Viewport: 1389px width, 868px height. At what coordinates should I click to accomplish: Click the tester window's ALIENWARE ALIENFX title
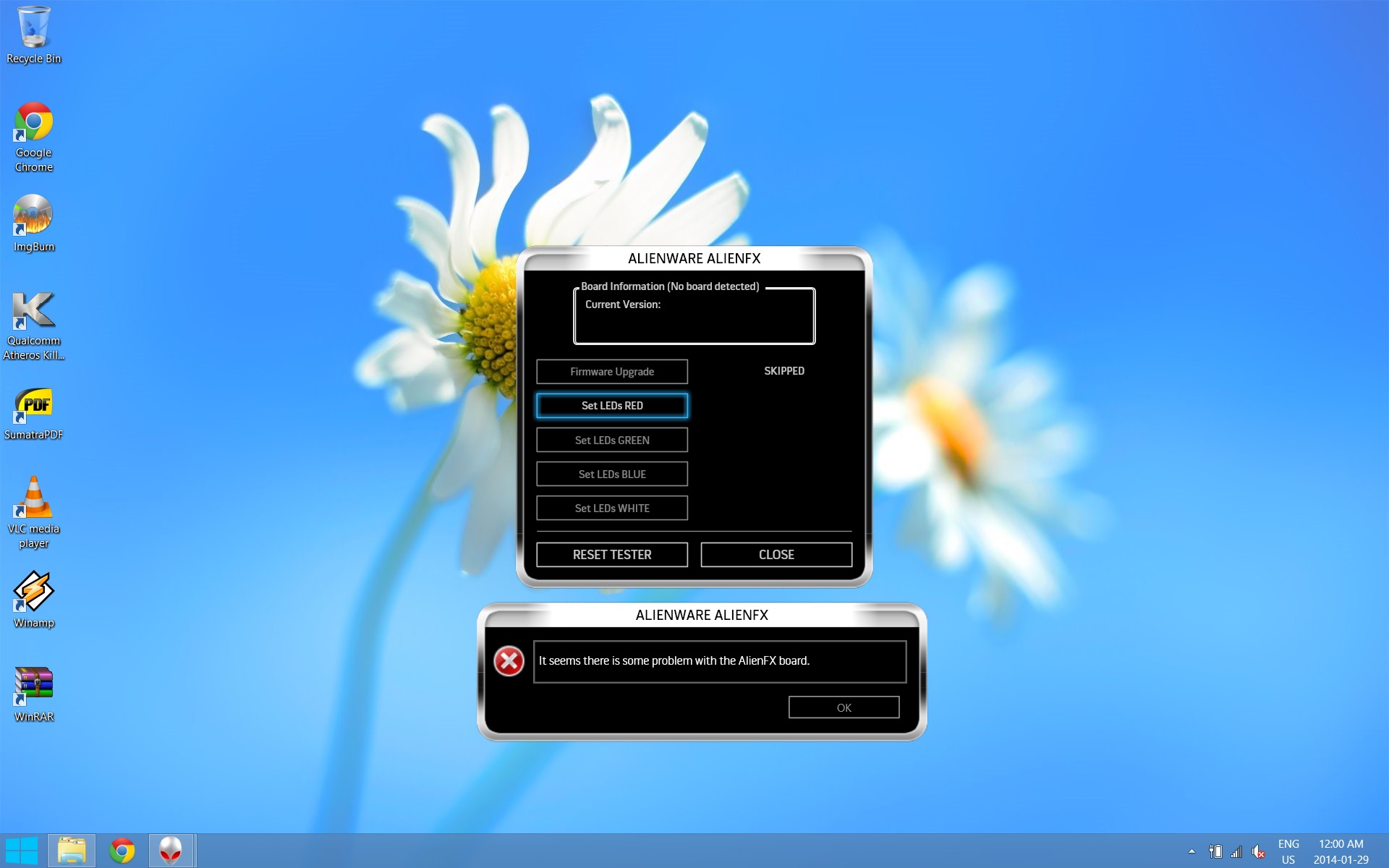coord(694,258)
